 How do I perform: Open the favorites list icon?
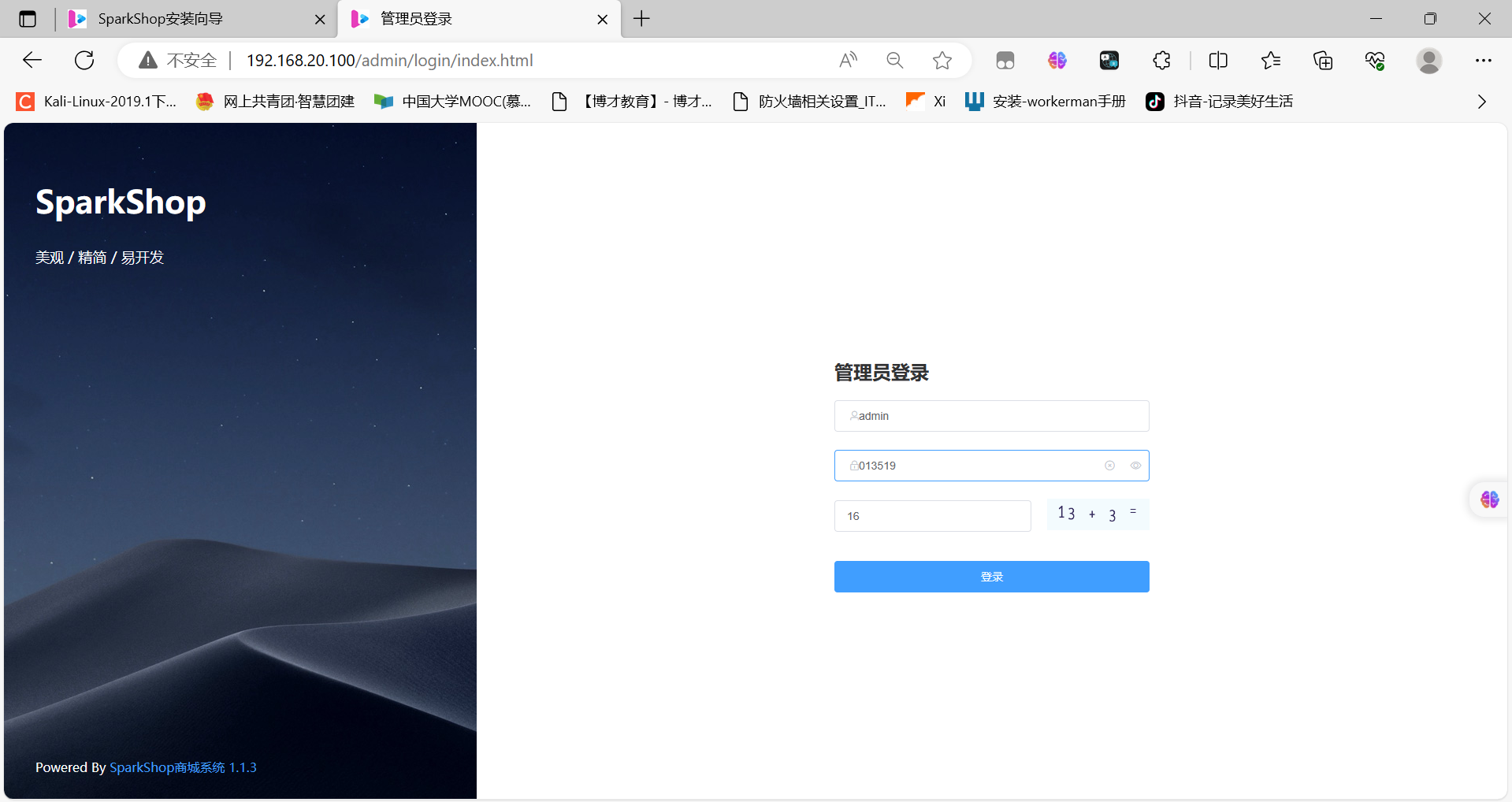pos(1270,61)
